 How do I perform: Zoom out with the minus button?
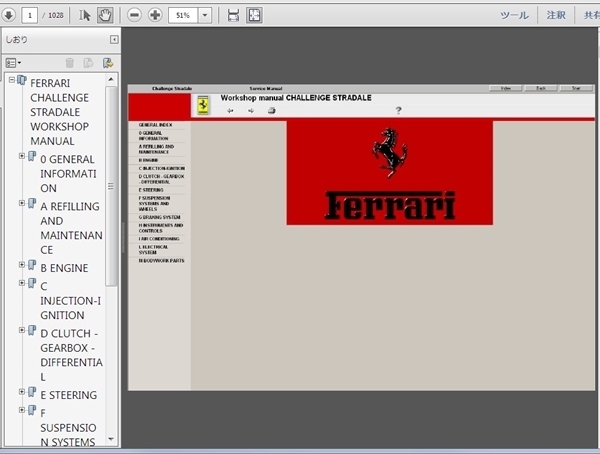[x=134, y=15]
